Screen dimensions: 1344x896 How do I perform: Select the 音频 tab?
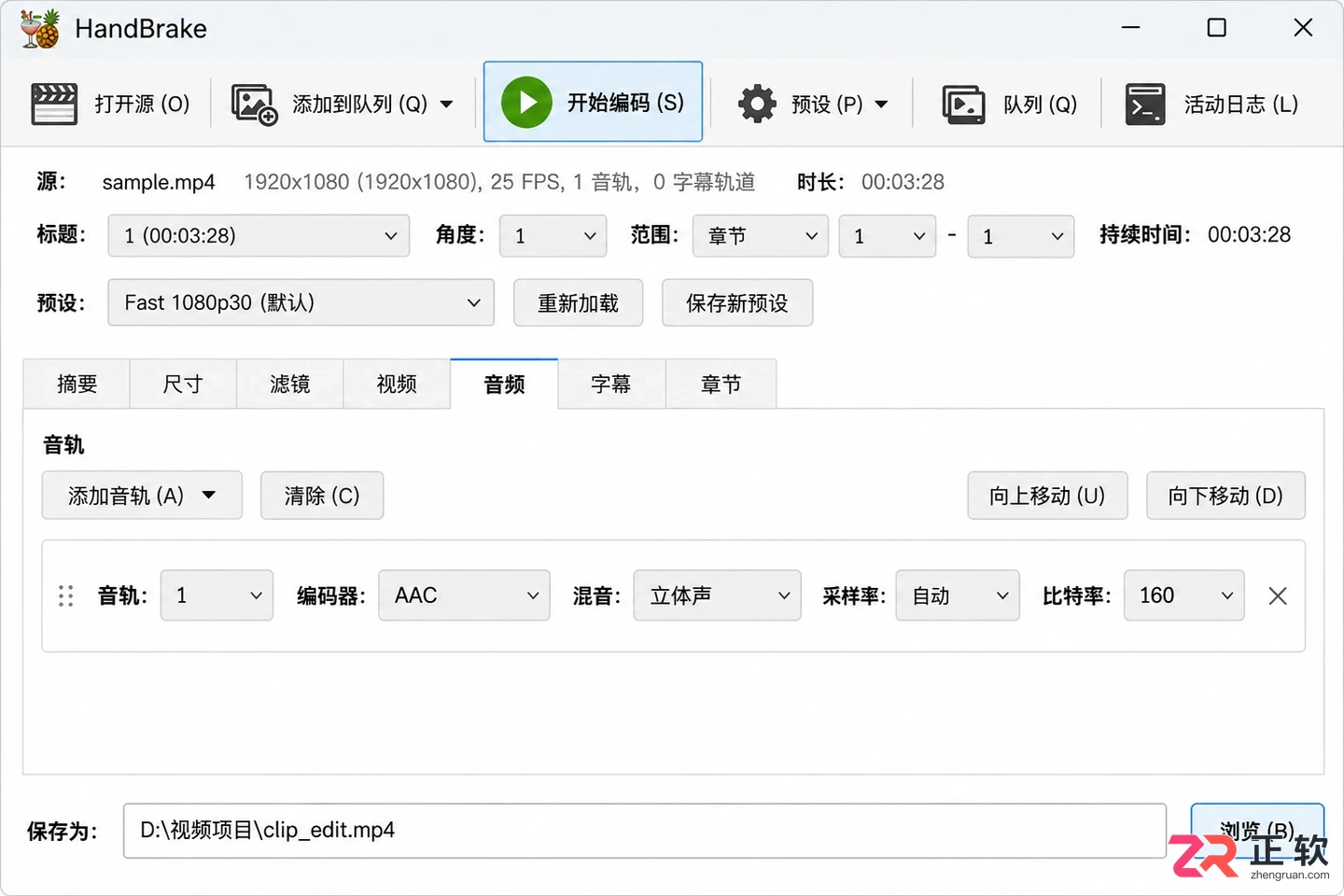click(x=504, y=385)
